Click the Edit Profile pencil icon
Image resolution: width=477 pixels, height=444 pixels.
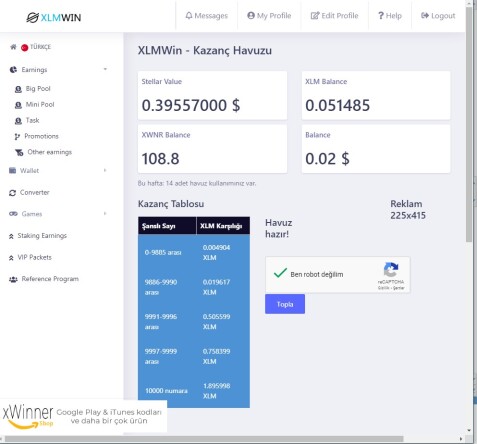315,15
